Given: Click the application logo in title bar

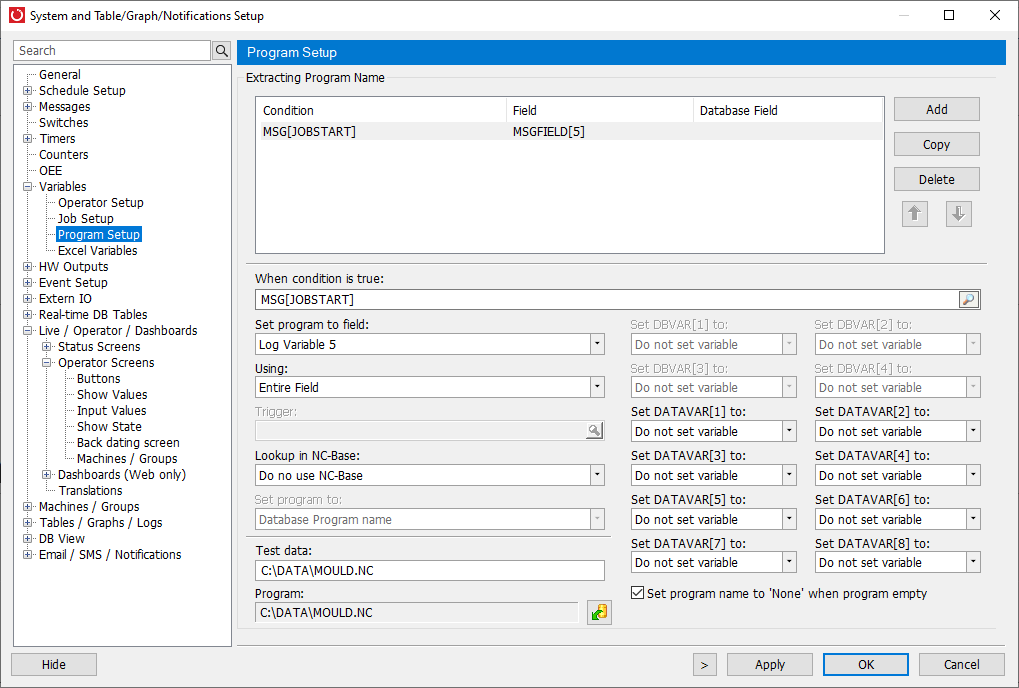Looking at the screenshot, I should 16,15.
